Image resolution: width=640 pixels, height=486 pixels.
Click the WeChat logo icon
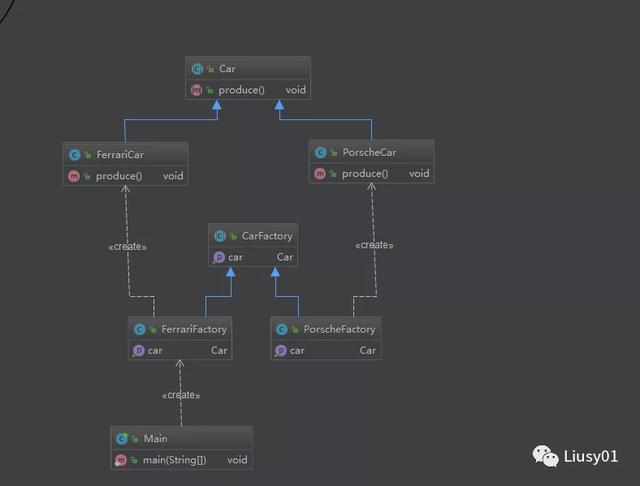(x=546, y=456)
